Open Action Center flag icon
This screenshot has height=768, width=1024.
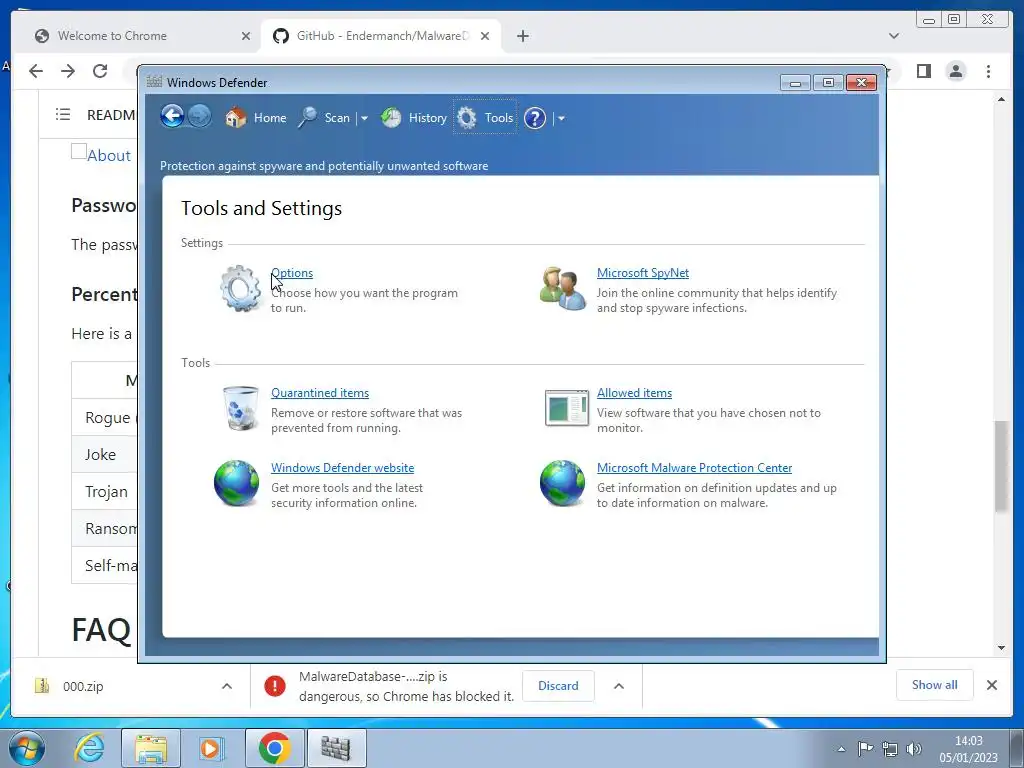coord(865,748)
